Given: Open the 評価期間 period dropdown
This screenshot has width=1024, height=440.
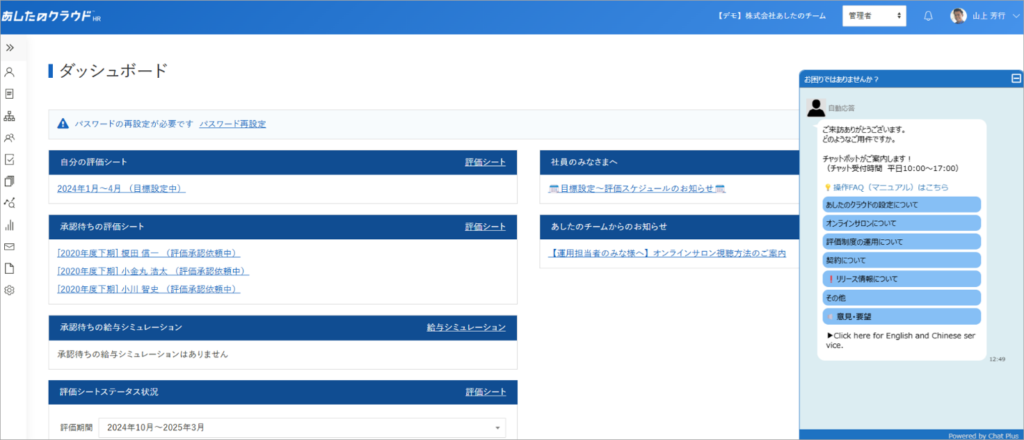Looking at the screenshot, I should tap(301, 428).
